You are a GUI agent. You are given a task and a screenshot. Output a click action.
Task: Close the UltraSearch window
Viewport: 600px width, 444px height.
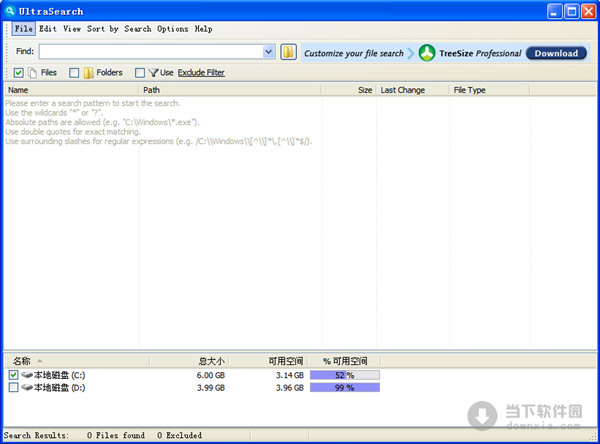[x=589, y=11]
